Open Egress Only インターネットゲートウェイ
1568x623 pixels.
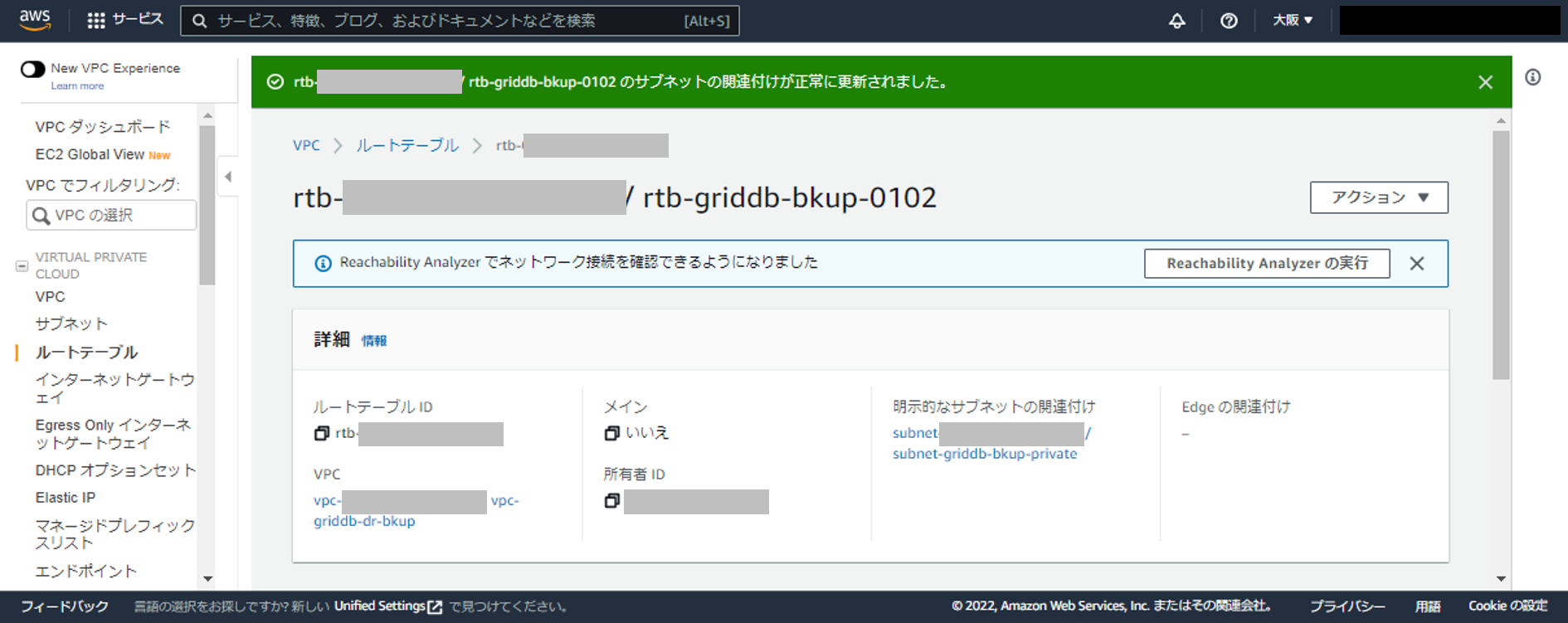(113, 434)
